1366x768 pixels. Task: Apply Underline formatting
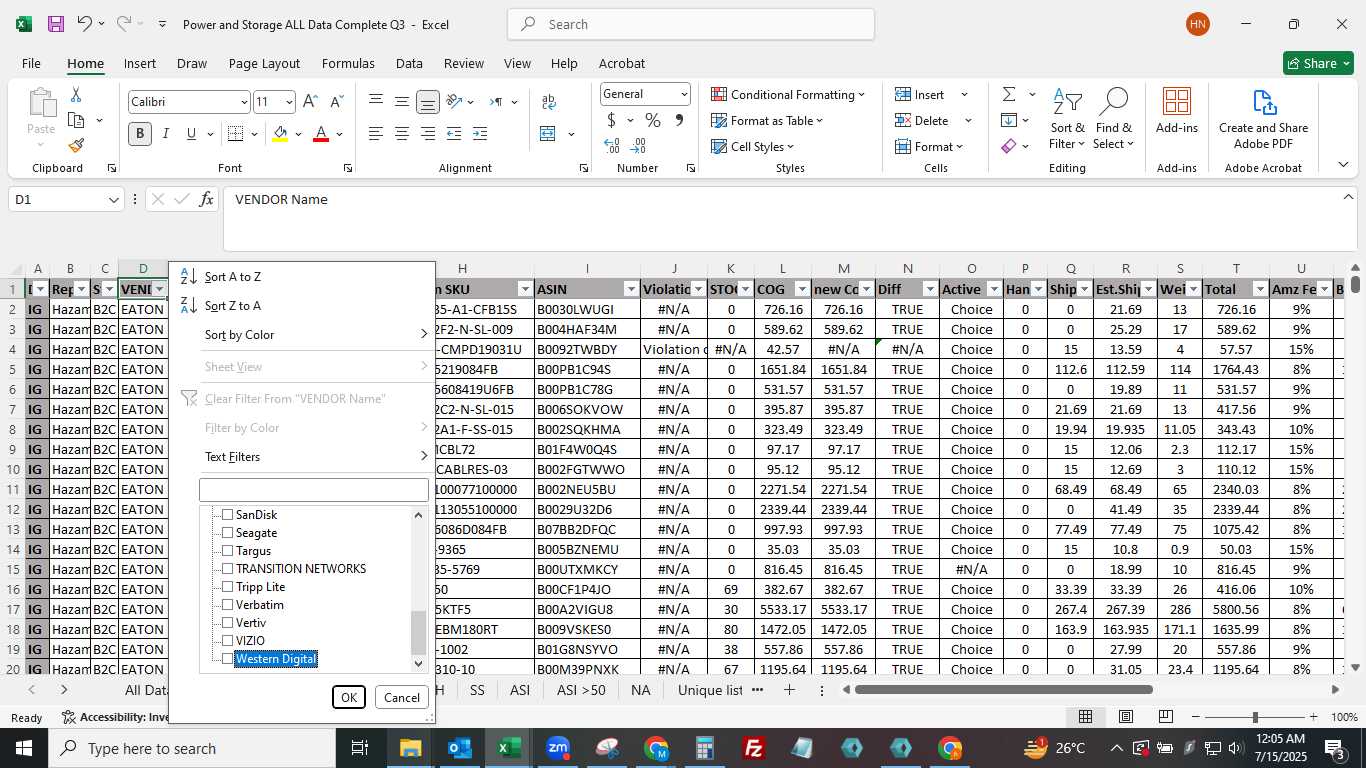[191, 134]
